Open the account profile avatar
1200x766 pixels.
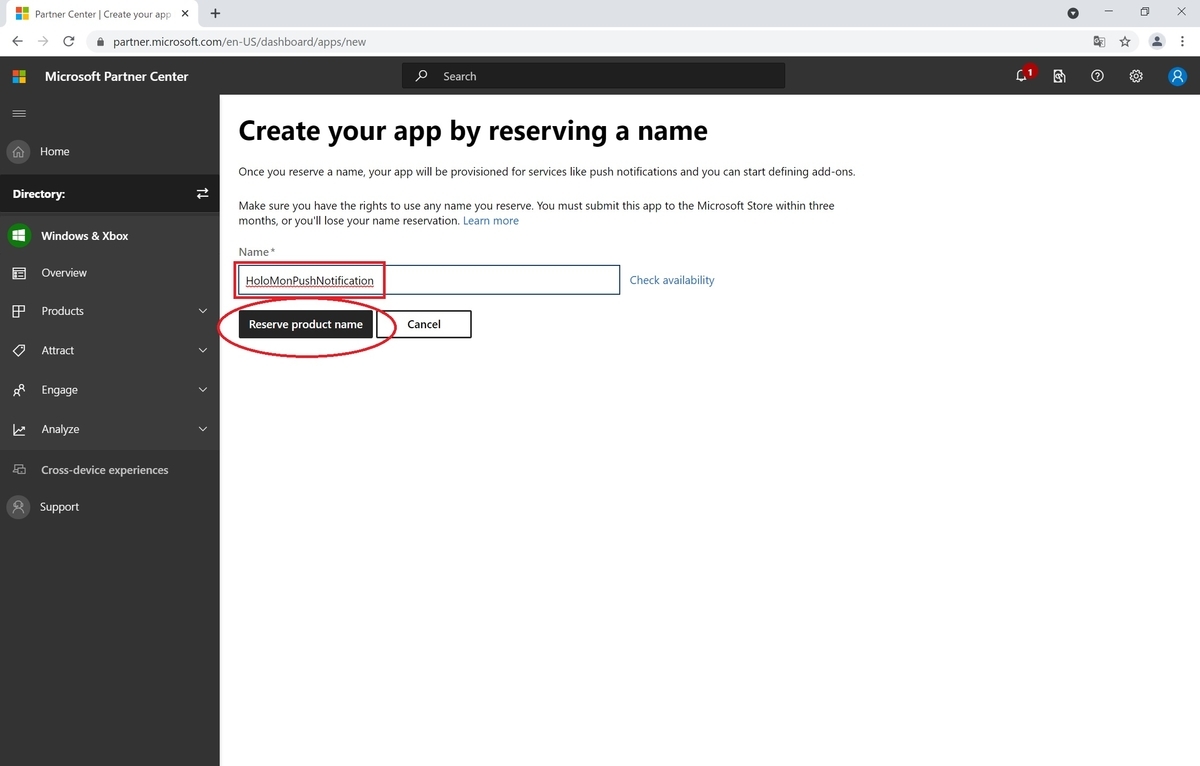click(x=1177, y=76)
